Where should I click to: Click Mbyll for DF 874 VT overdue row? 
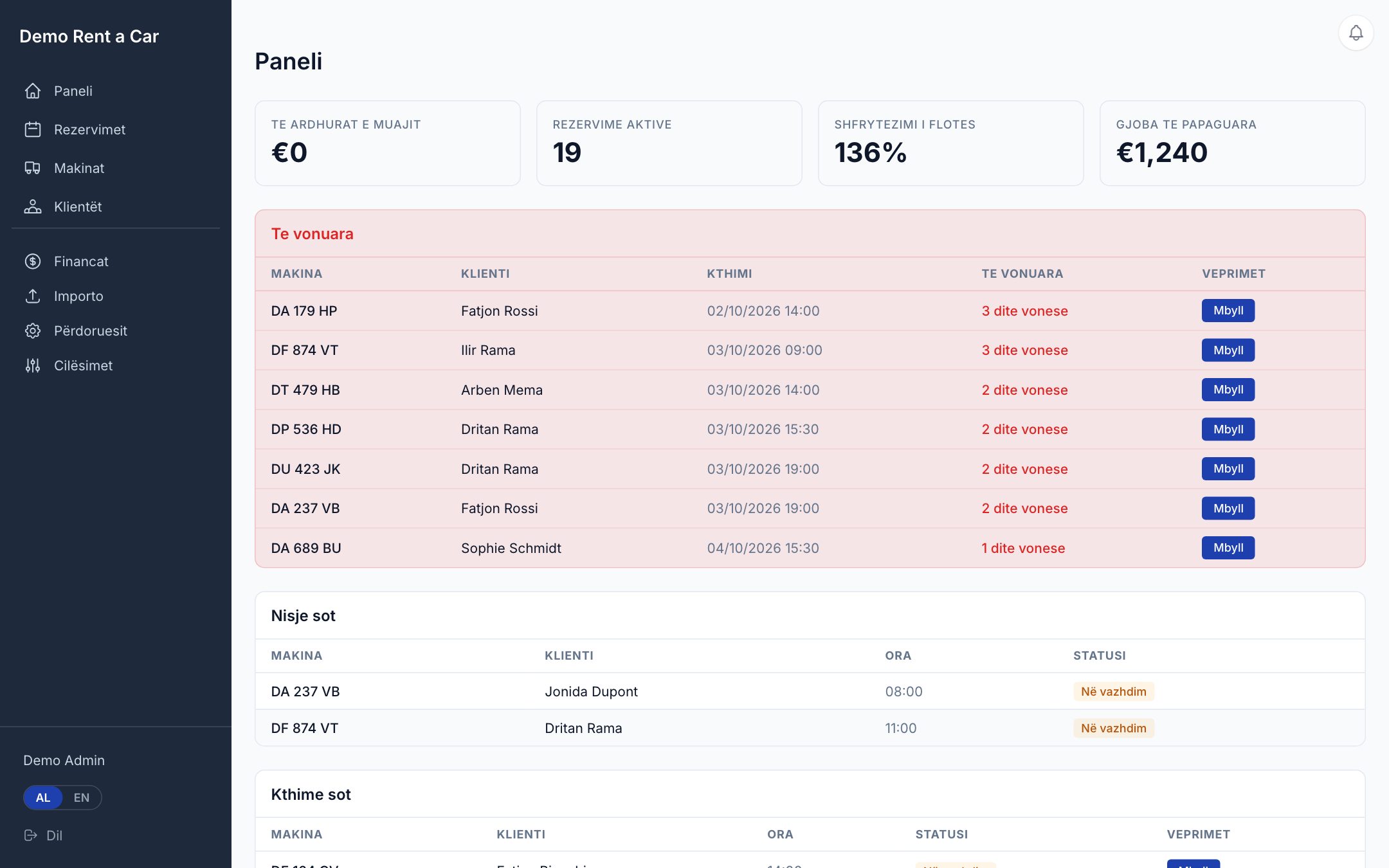coord(1228,350)
